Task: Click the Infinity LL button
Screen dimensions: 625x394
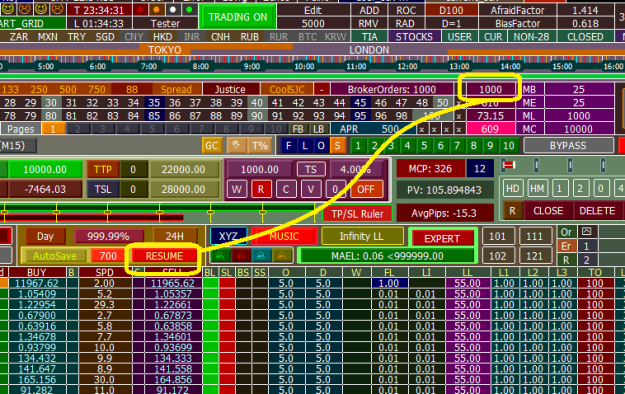Action: (362, 236)
